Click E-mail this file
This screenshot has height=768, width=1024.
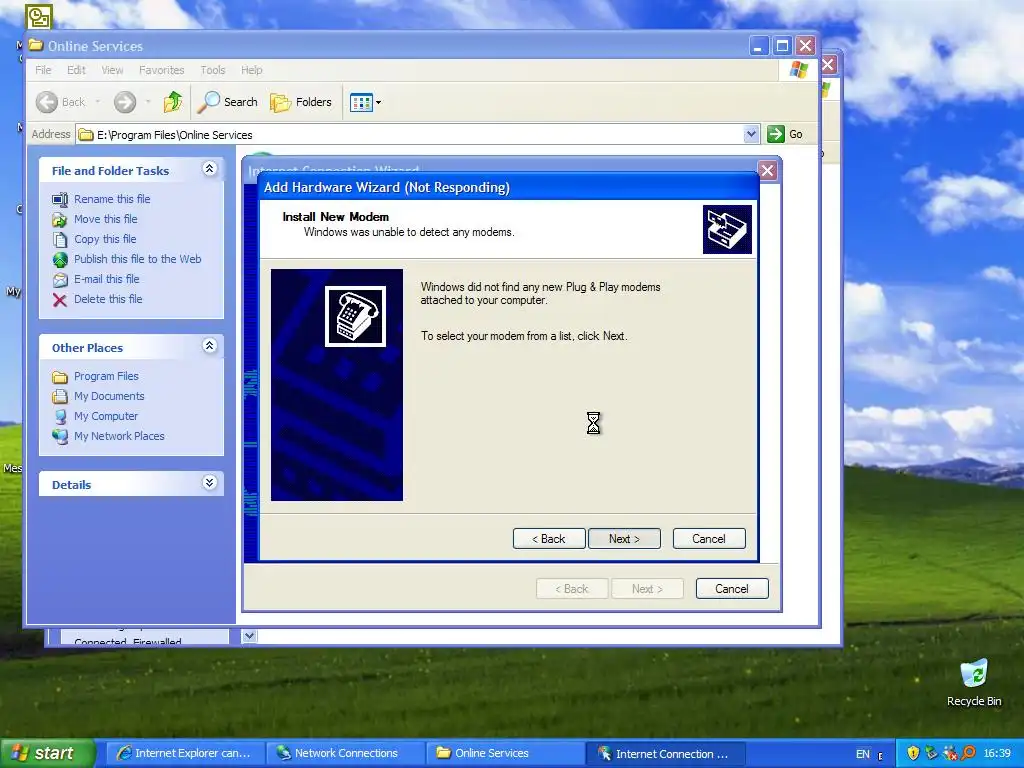tap(106, 279)
